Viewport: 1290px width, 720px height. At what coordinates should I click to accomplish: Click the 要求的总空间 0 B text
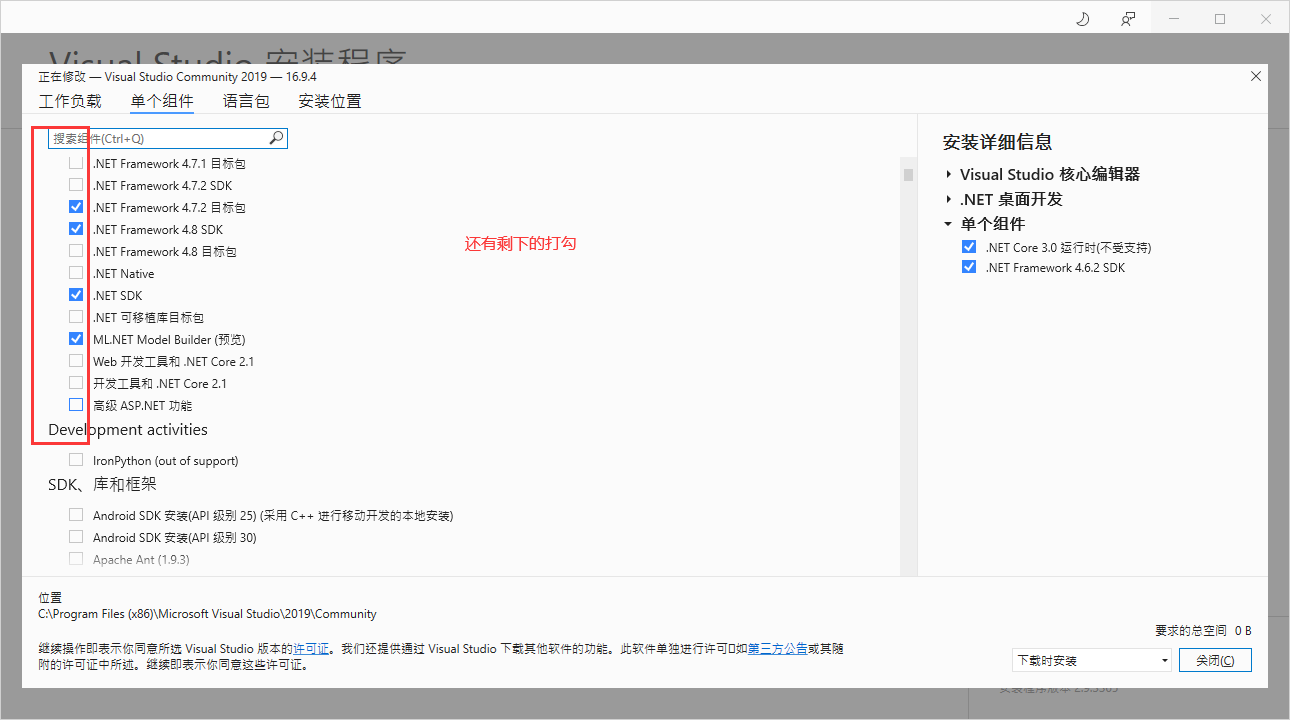coord(1203,631)
